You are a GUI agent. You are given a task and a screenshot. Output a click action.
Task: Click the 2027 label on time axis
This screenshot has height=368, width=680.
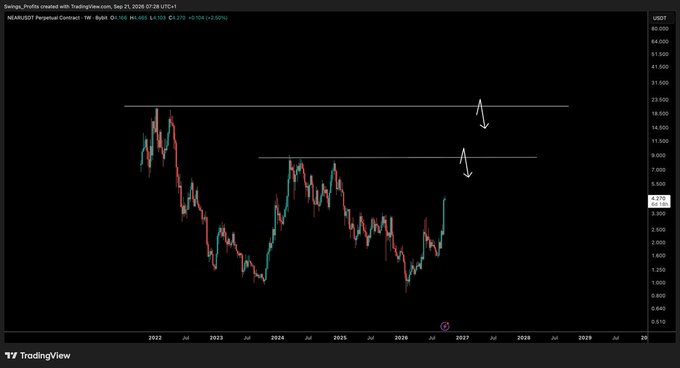[462, 338]
